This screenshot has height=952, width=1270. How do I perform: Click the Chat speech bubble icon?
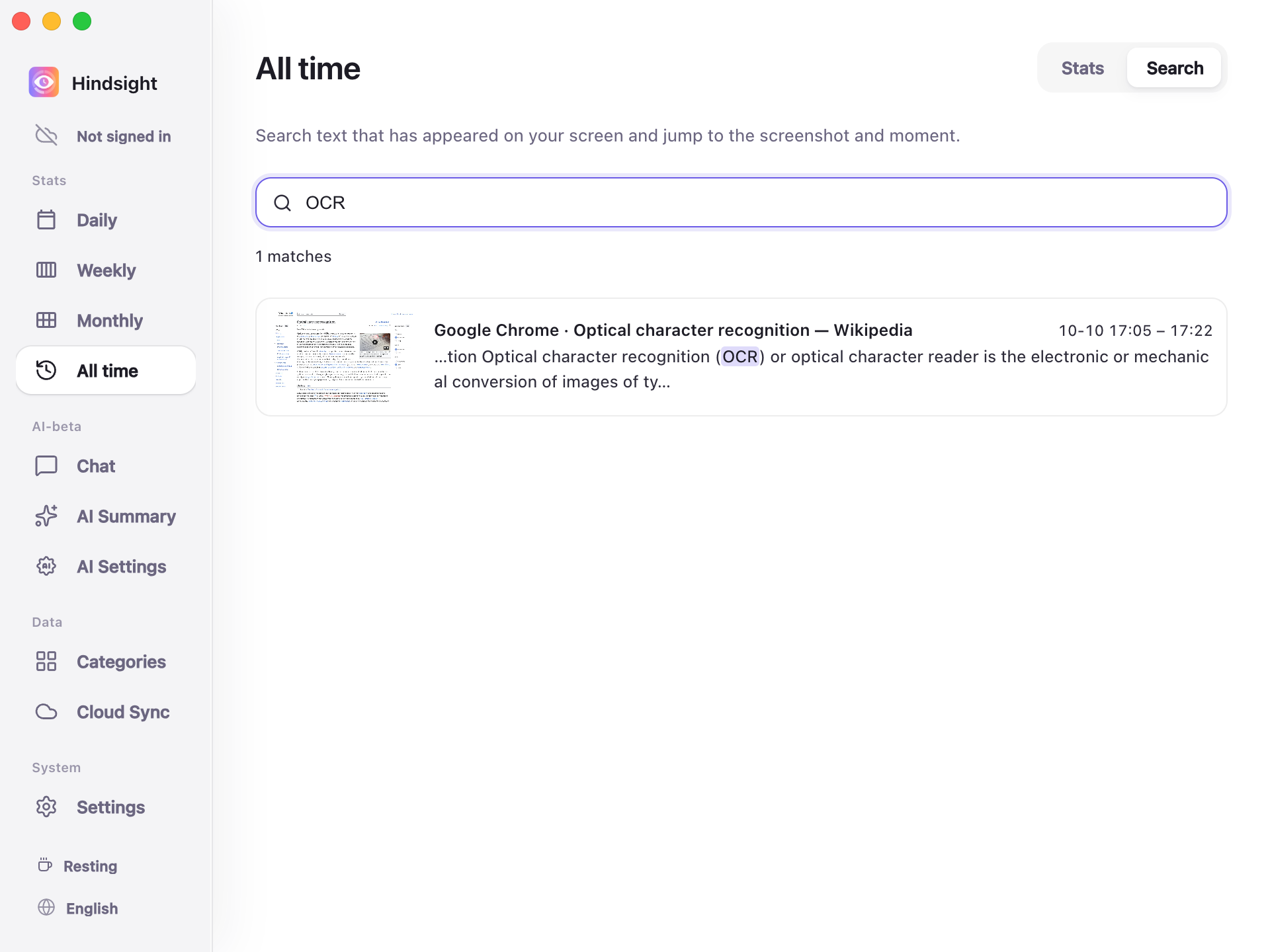[46, 465]
